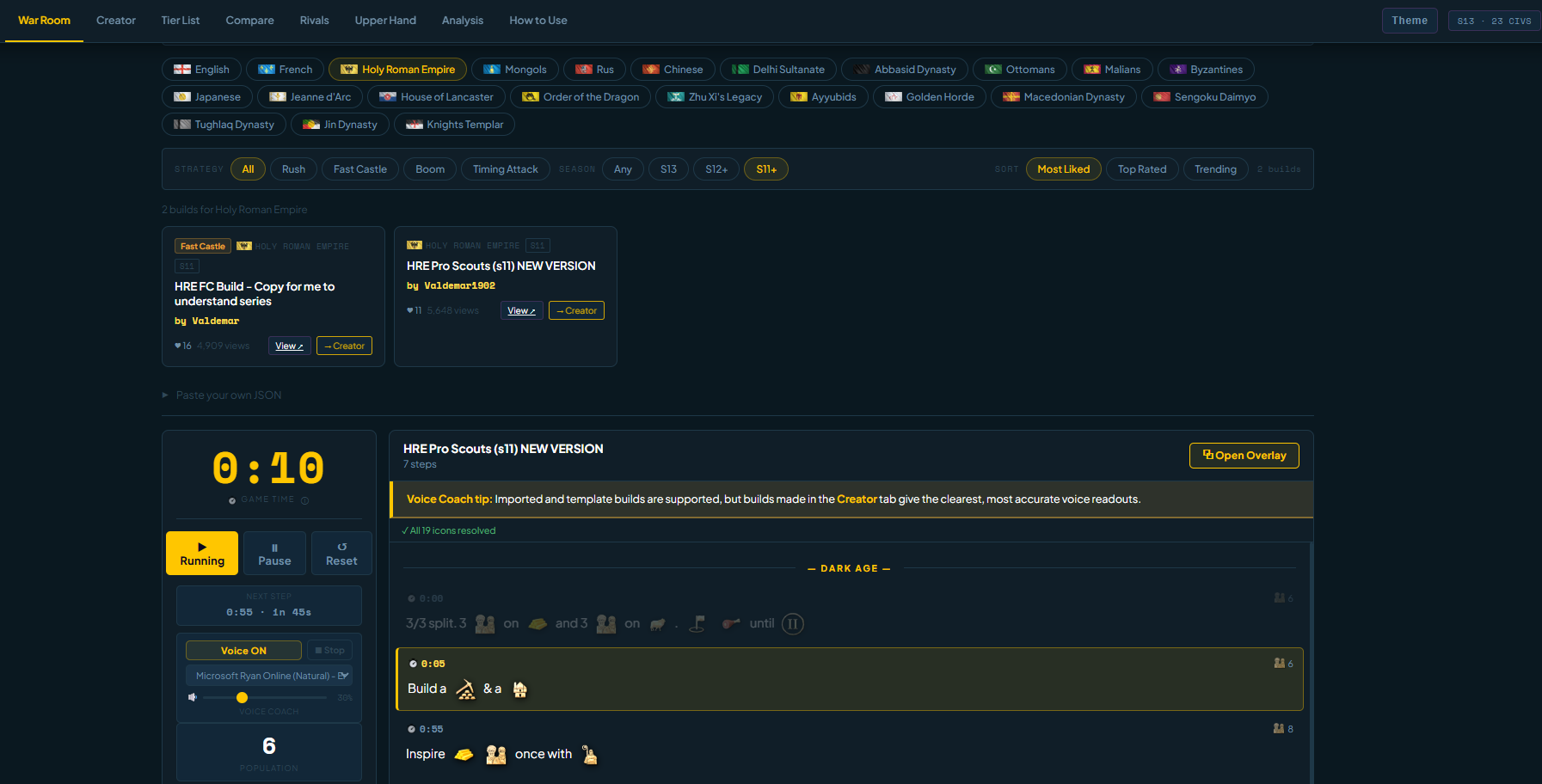Screen dimensions: 1542x784
Task: Click the Next Step 0:55 indicator
Action: click(269, 606)
